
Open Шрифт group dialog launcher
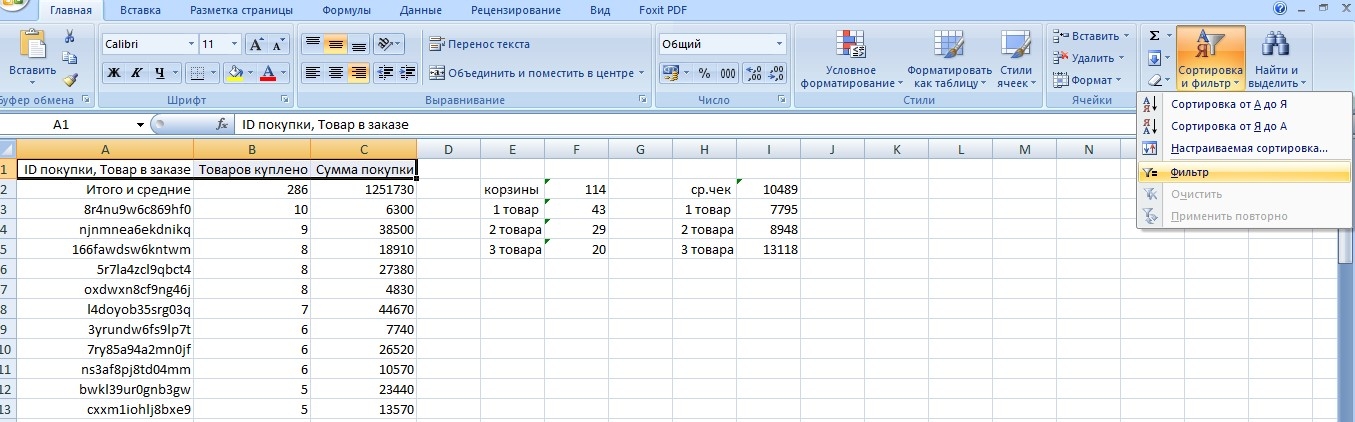point(286,100)
